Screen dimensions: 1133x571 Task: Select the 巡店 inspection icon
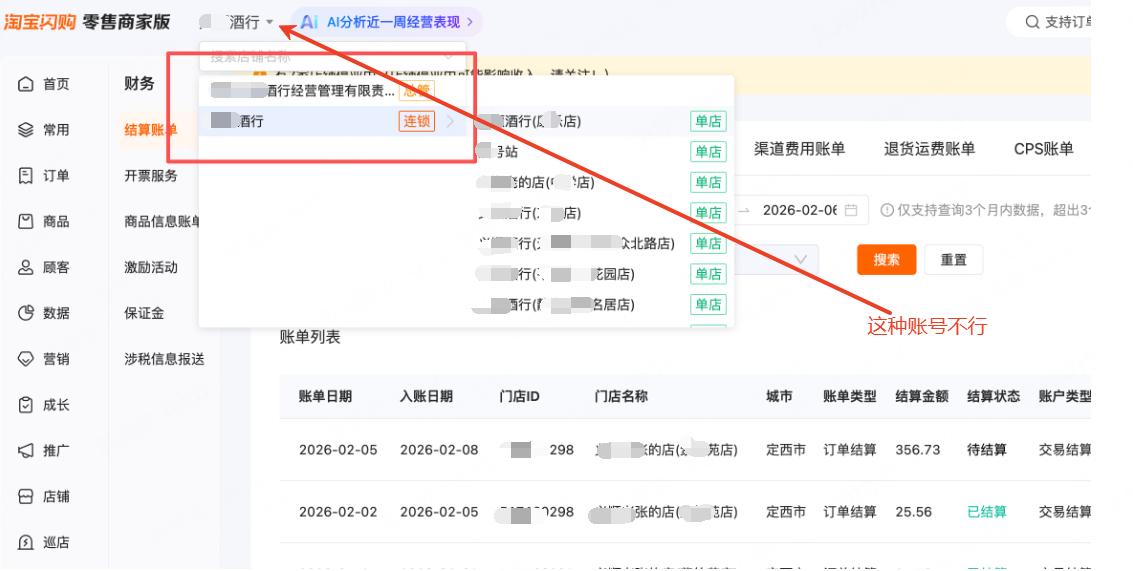click(25, 542)
